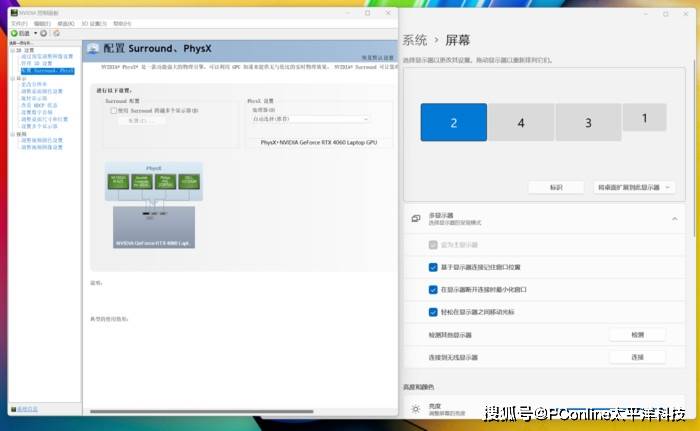Click the 连接 wireless display button
The height and width of the screenshot is (431, 700).
click(638, 357)
